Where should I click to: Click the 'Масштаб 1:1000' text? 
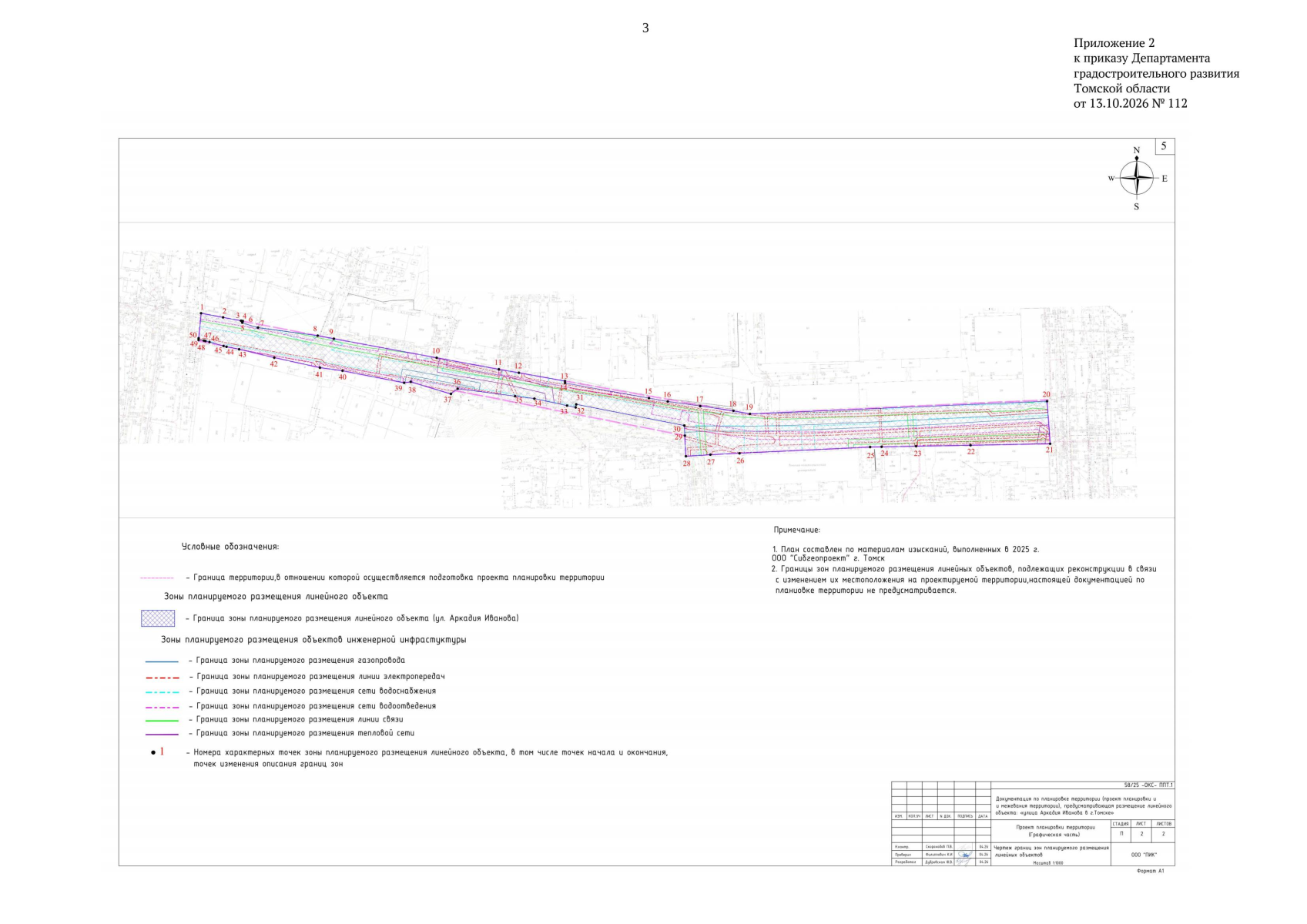coord(1047,863)
